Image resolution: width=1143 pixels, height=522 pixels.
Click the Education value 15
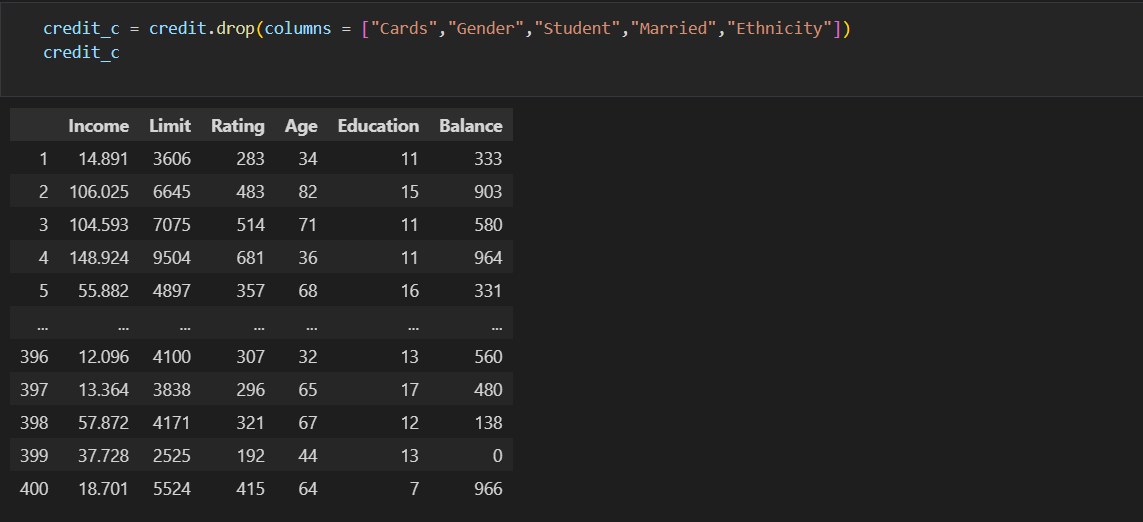[410, 191]
